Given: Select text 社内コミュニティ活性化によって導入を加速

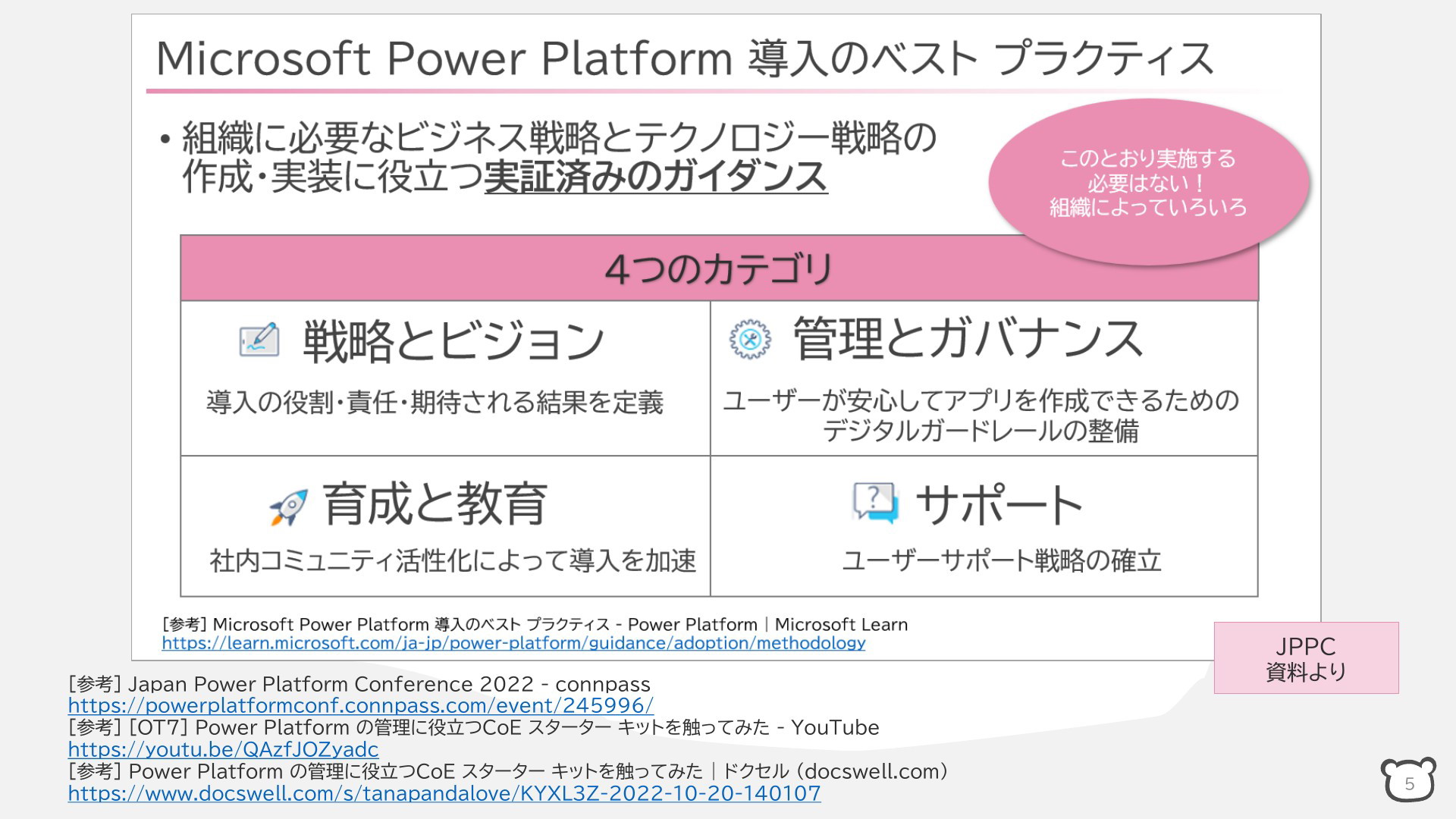Looking at the screenshot, I should 453,561.
